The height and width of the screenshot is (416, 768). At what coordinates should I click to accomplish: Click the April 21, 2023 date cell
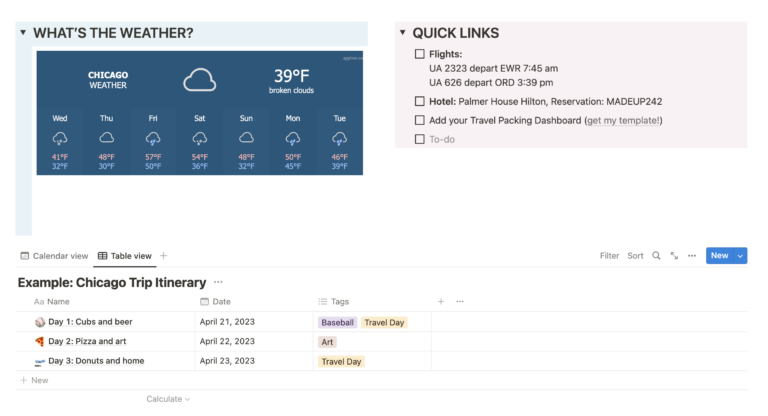227,322
